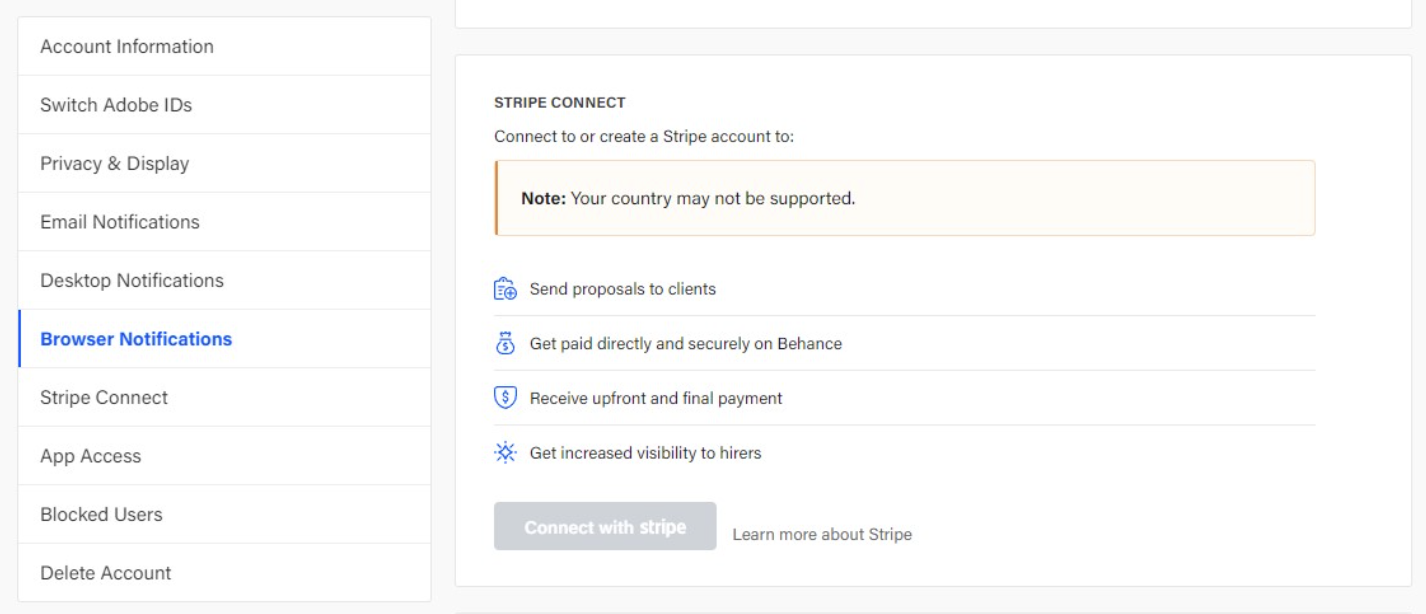Click 'Get paid directly and securely on Behance'
This screenshot has width=1426, height=614.
pos(686,344)
